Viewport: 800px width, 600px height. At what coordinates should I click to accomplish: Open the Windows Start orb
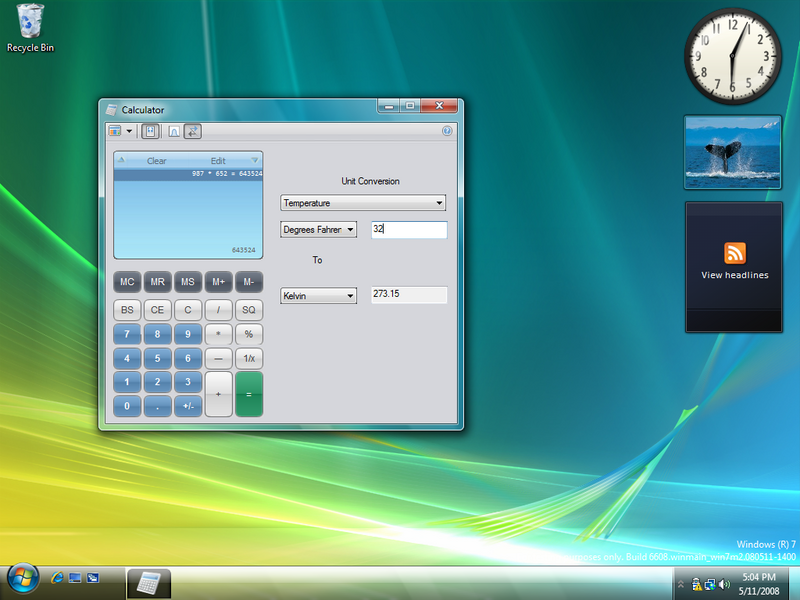(22, 578)
